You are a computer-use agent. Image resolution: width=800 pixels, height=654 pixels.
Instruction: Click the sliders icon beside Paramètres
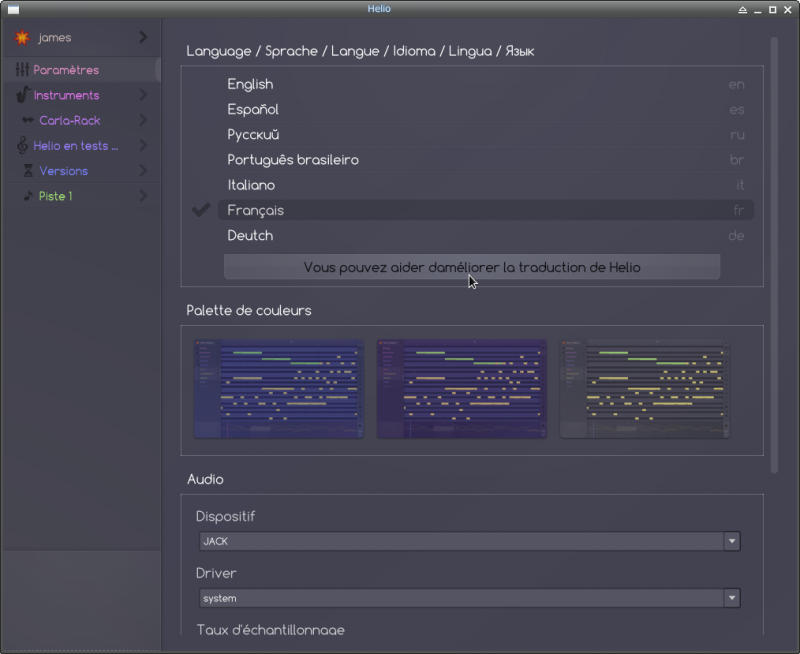[x=22, y=70]
